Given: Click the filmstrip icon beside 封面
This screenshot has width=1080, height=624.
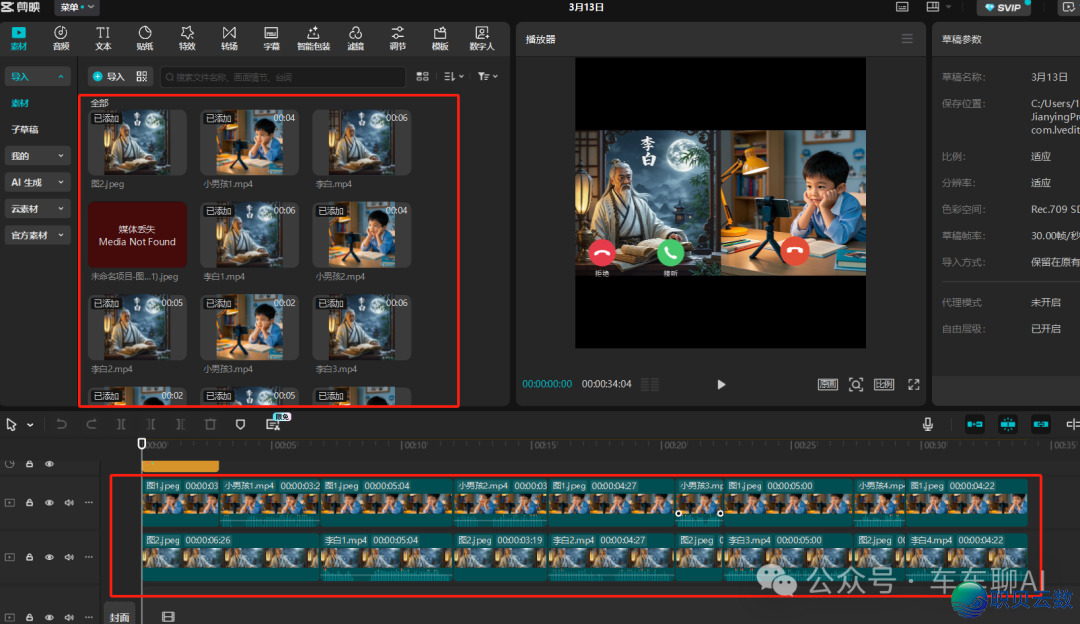Looking at the screenshot, I should 168,616.
